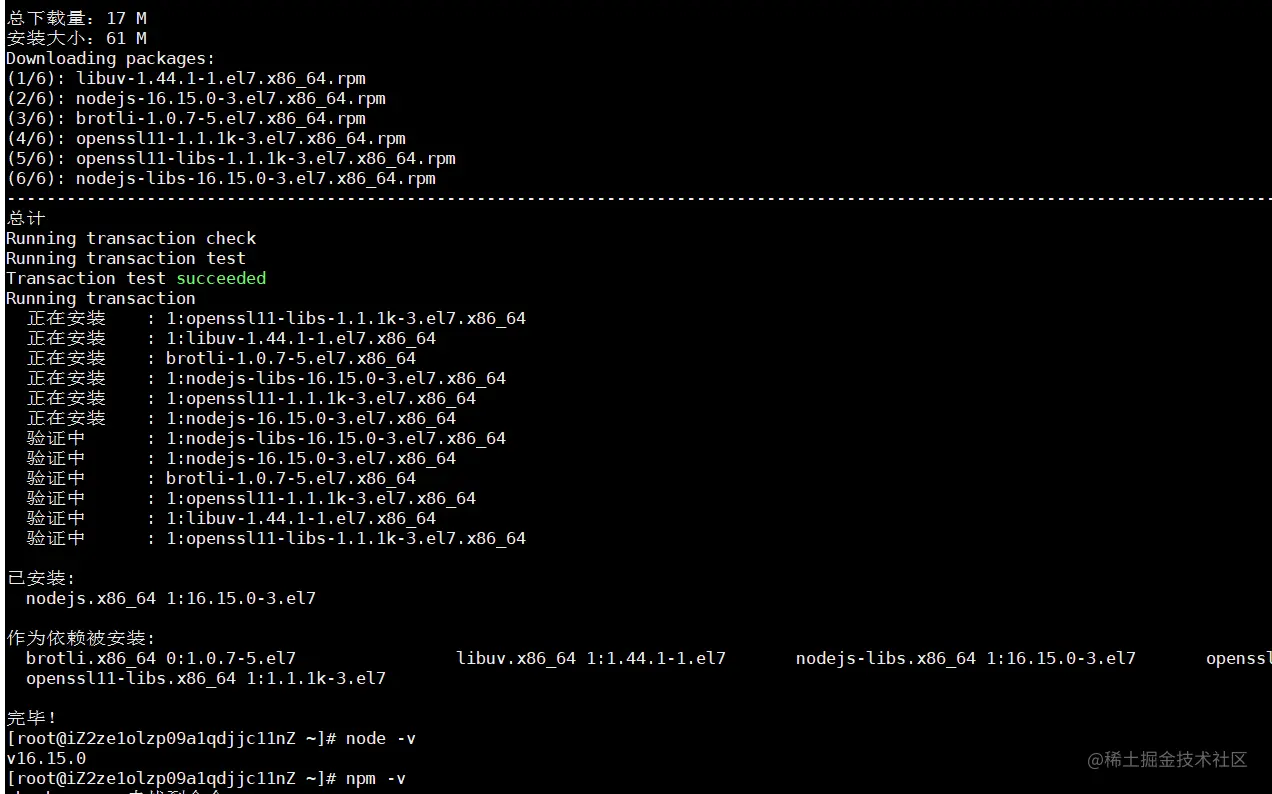The width and height of the screenshot is (1272, 794).
Task: Click the (2/6) nodejs-16.15.0 rpm line
Action: click(195, 98)
